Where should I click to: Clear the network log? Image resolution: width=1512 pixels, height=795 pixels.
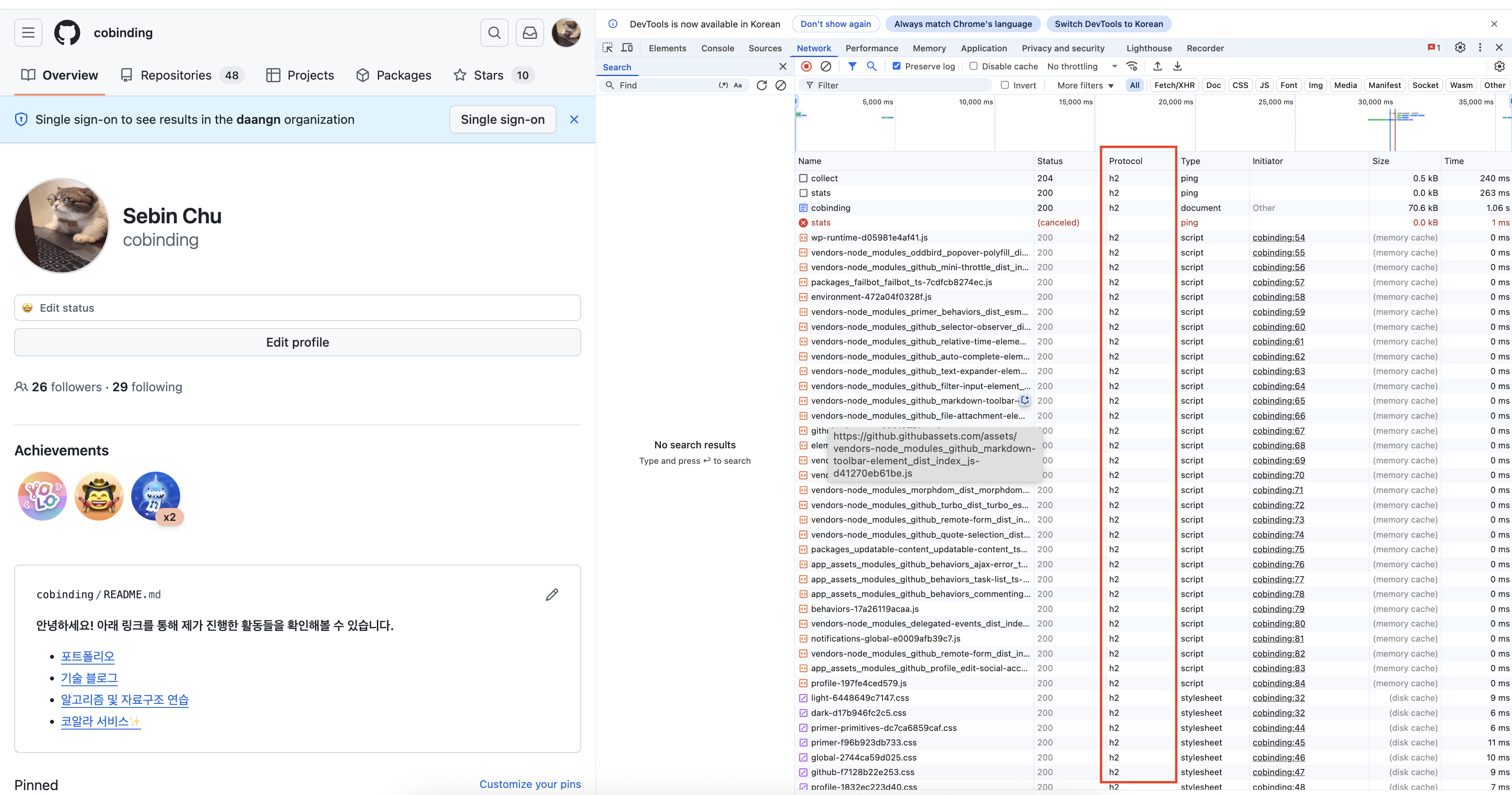(x=826, y=66)
